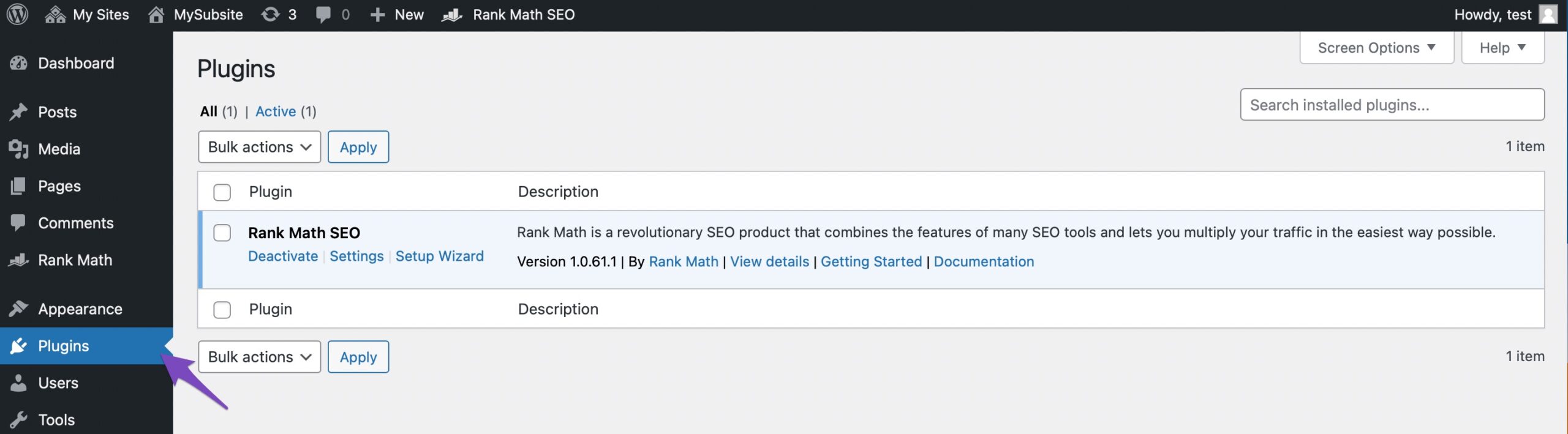Screen dimensions: 1568x434
Task: Click the Search installed plugins field
Action: point(1392,105)
